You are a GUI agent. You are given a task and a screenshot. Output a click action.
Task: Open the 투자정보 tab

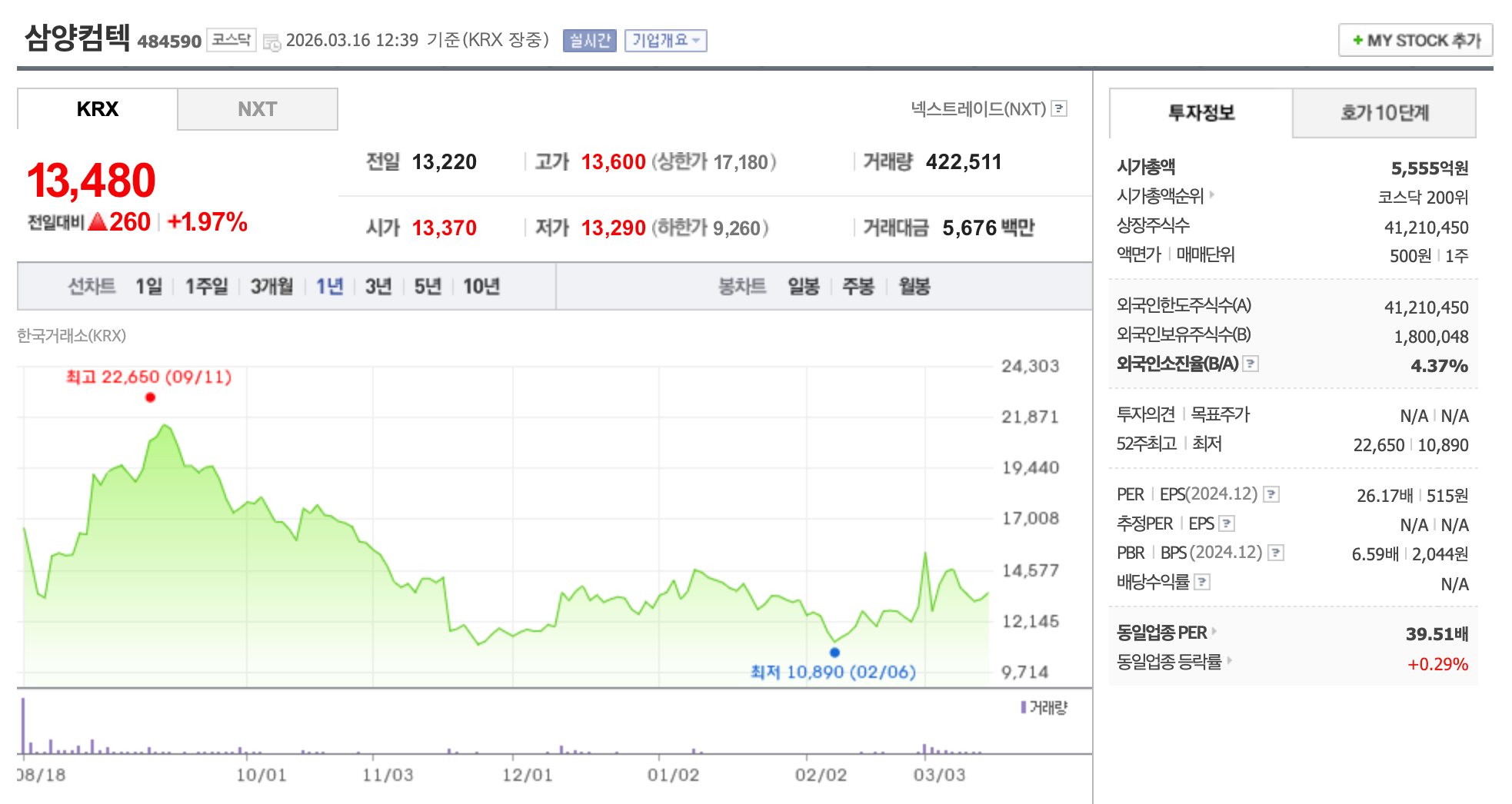[1201, 113]
